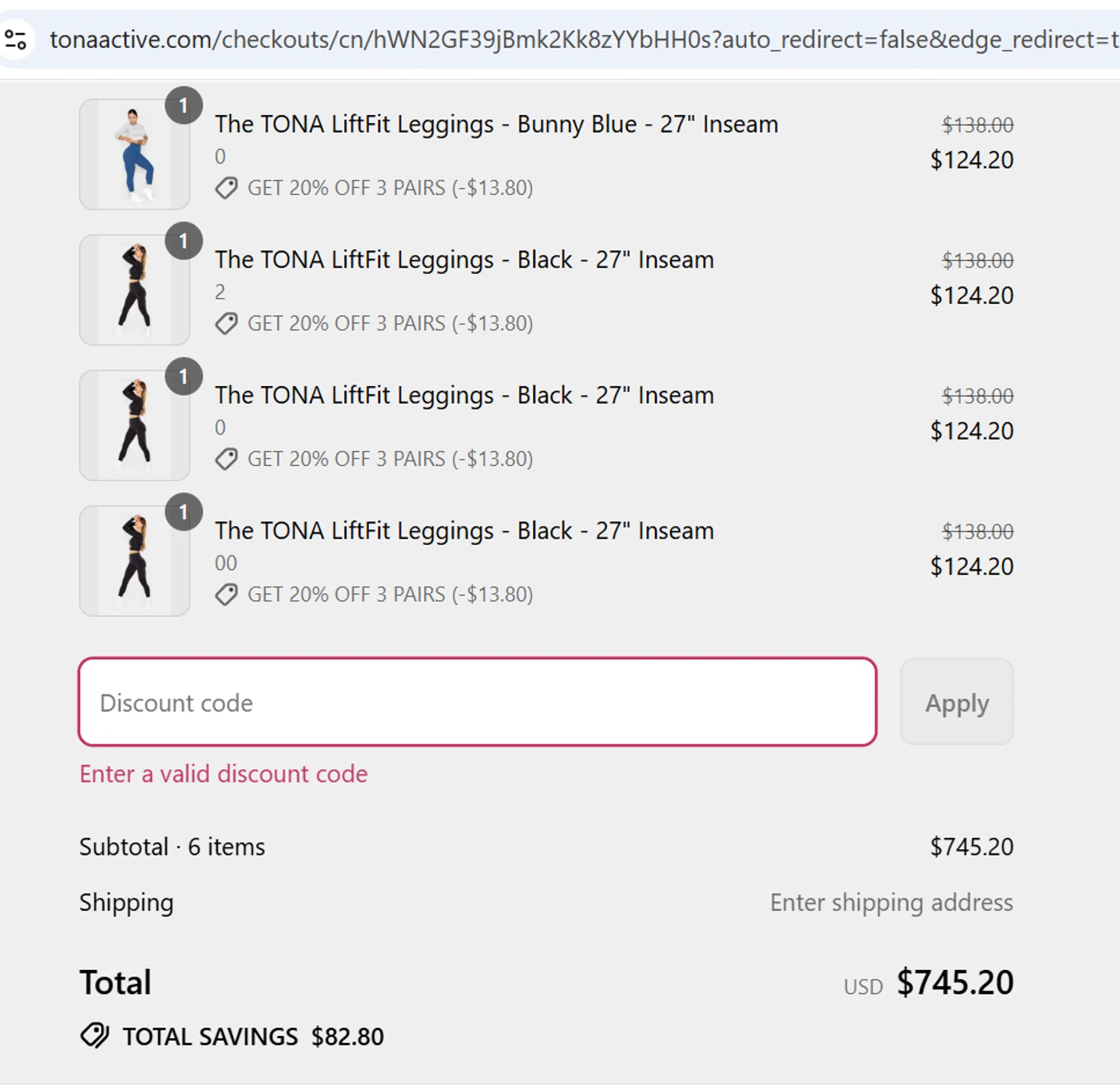1120x1088 pixels.
Task: Click size "2" variant text
Action: 220,292
